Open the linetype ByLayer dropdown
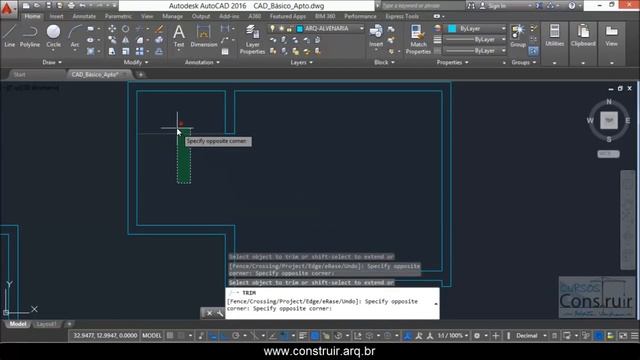The width and height of the screenshot is (640, 360). (x=475, y=51)
